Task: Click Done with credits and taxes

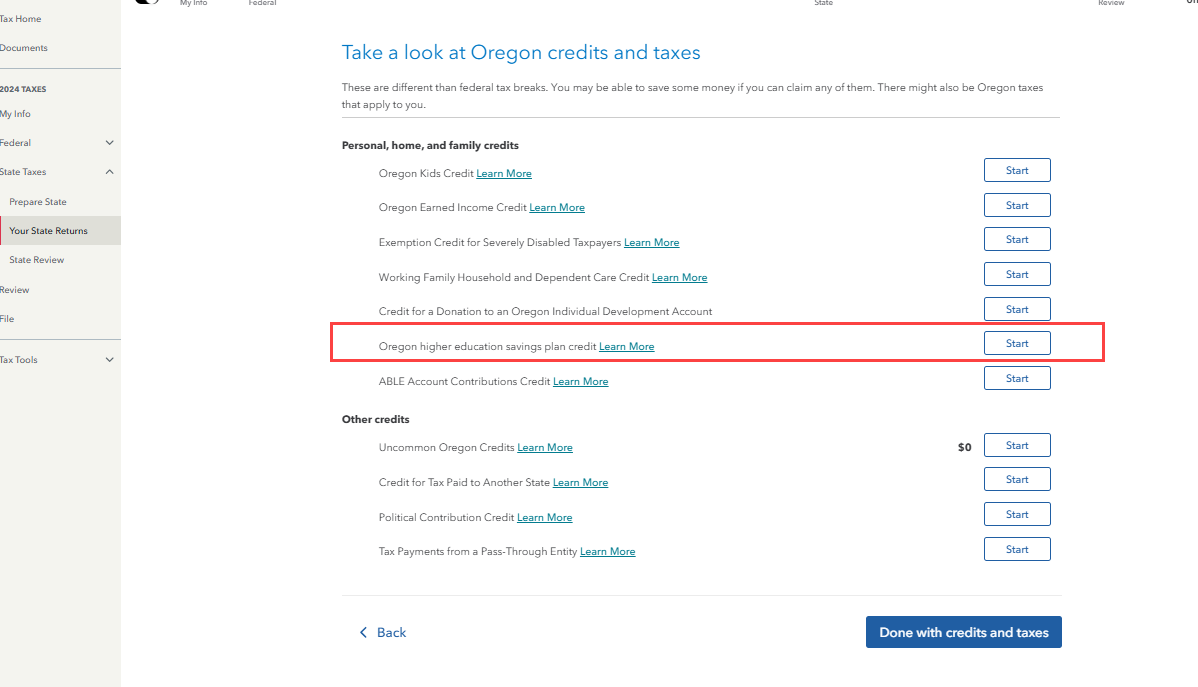Action: 963,632
